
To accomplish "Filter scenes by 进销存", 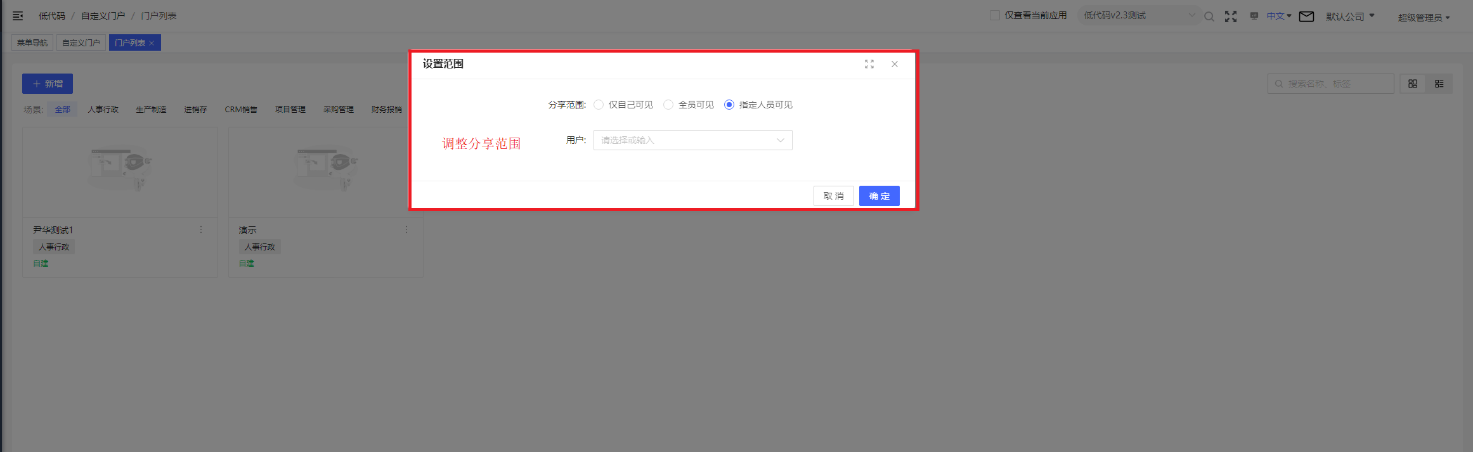I will point(195,110).
